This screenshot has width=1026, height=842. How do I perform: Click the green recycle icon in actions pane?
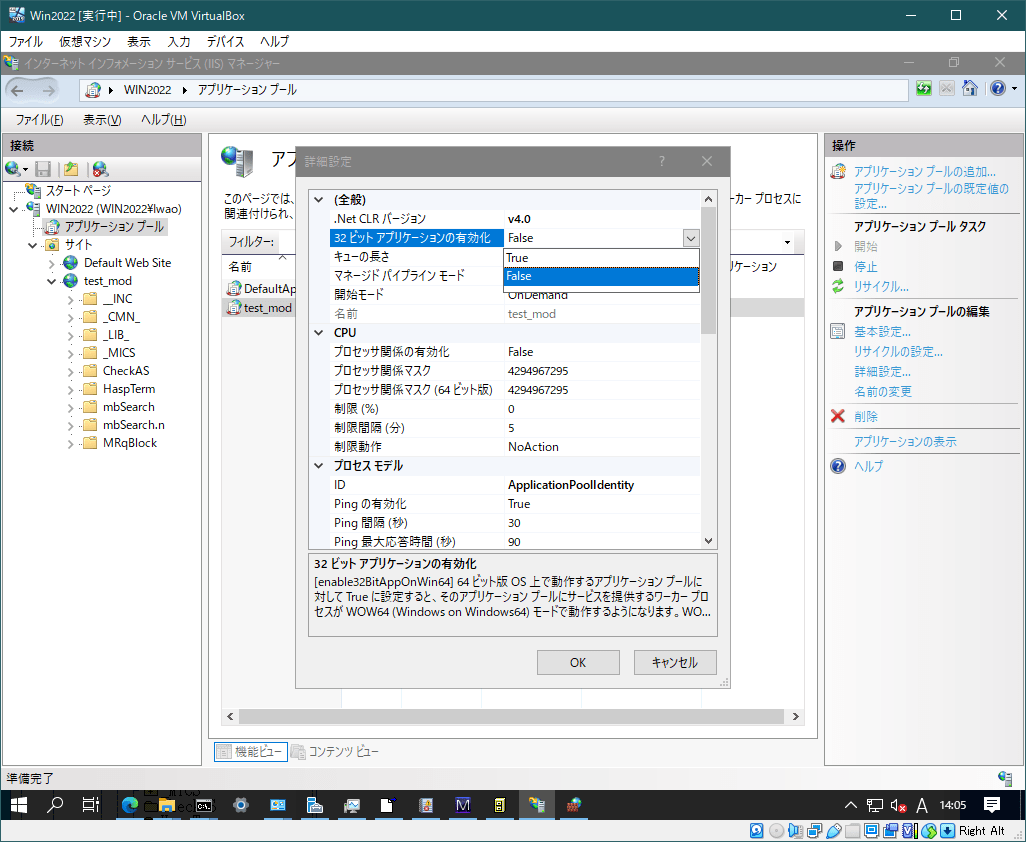tap(838, 286)
